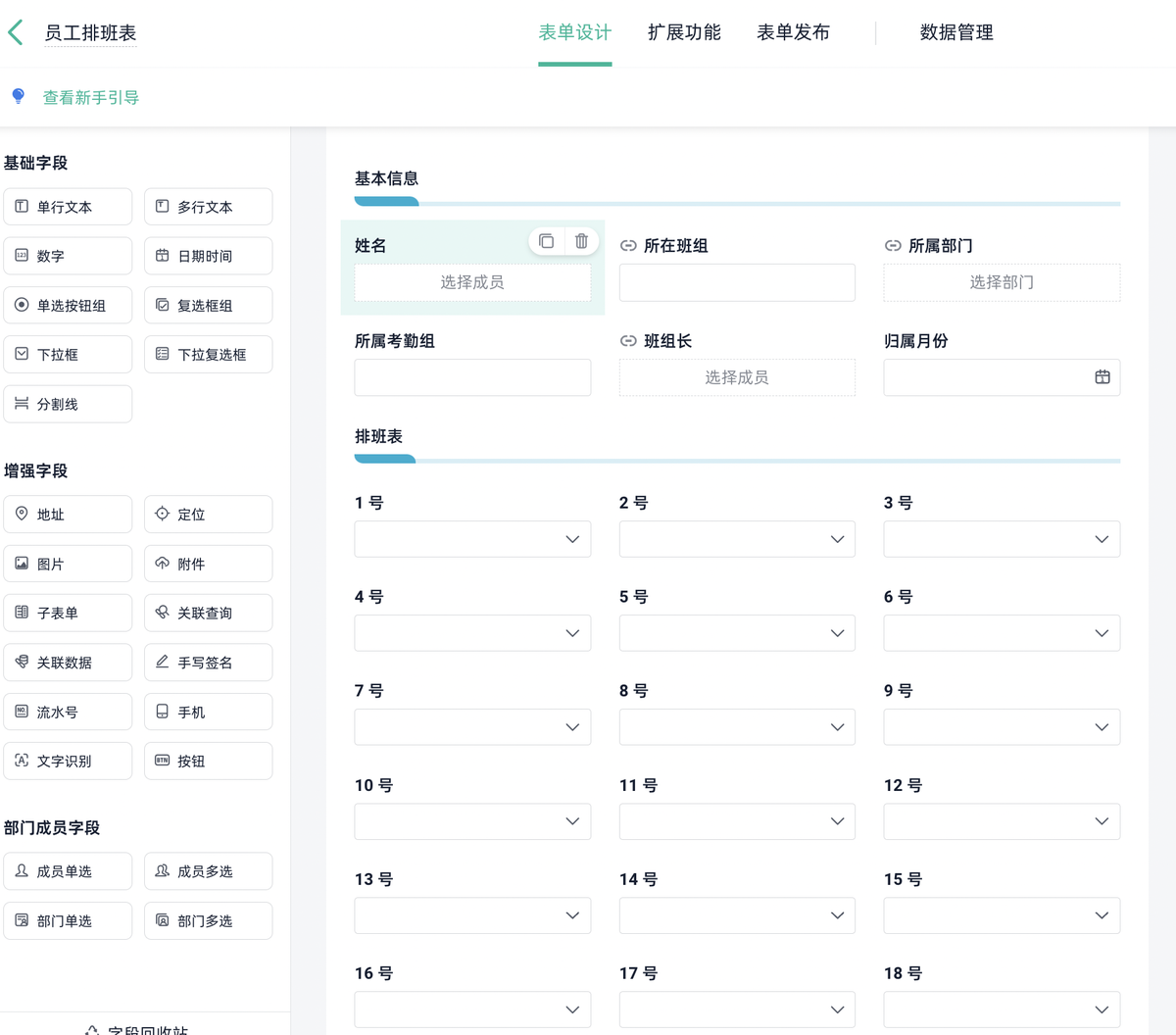Select the 单选按钮组 radio group field
Viewport: 1176px width, 1035px height.
pyautogui.click(x=68, y=305)
